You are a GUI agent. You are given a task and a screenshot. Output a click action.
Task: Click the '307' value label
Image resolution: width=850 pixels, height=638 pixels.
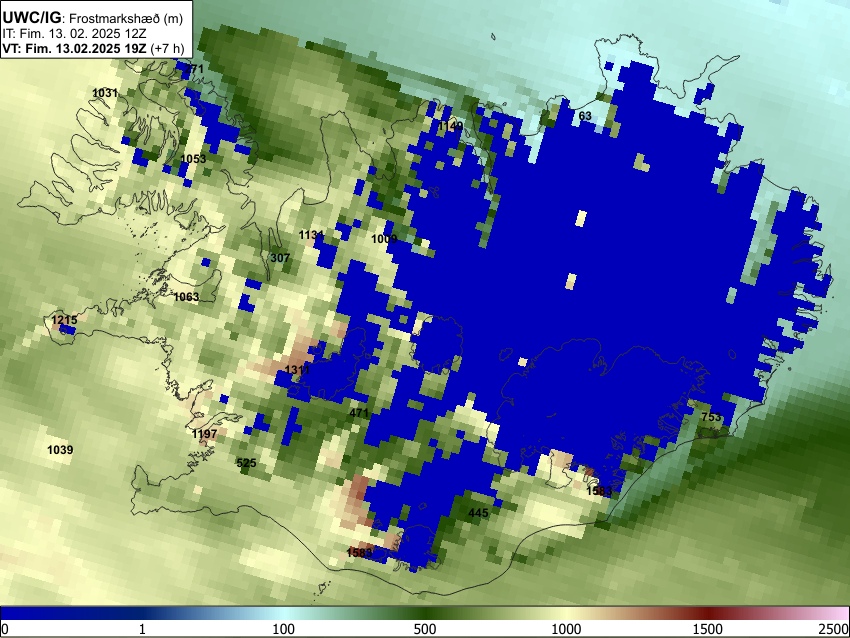tap(280, 258)
